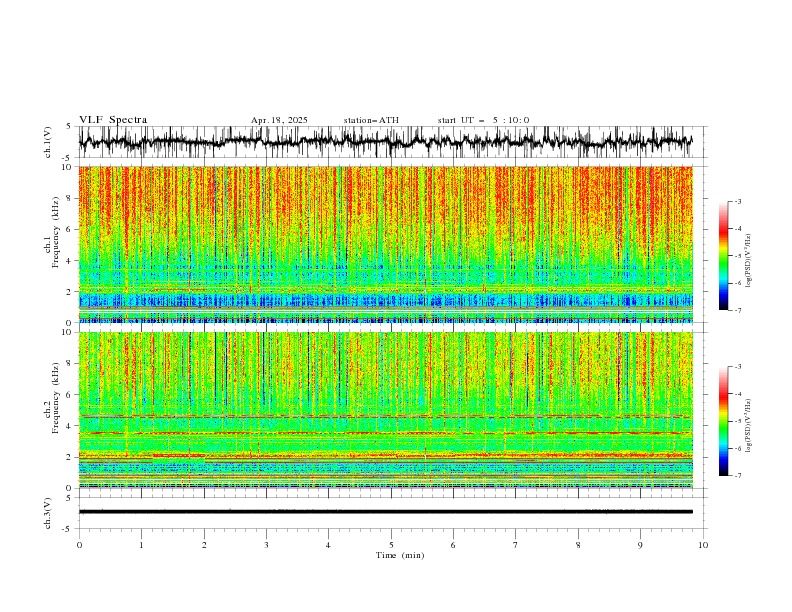This screenshot has height=612, width=792.
Task: Click the ch.2 log(PSD) colorbar title
Action: click(x=749, y=426)
